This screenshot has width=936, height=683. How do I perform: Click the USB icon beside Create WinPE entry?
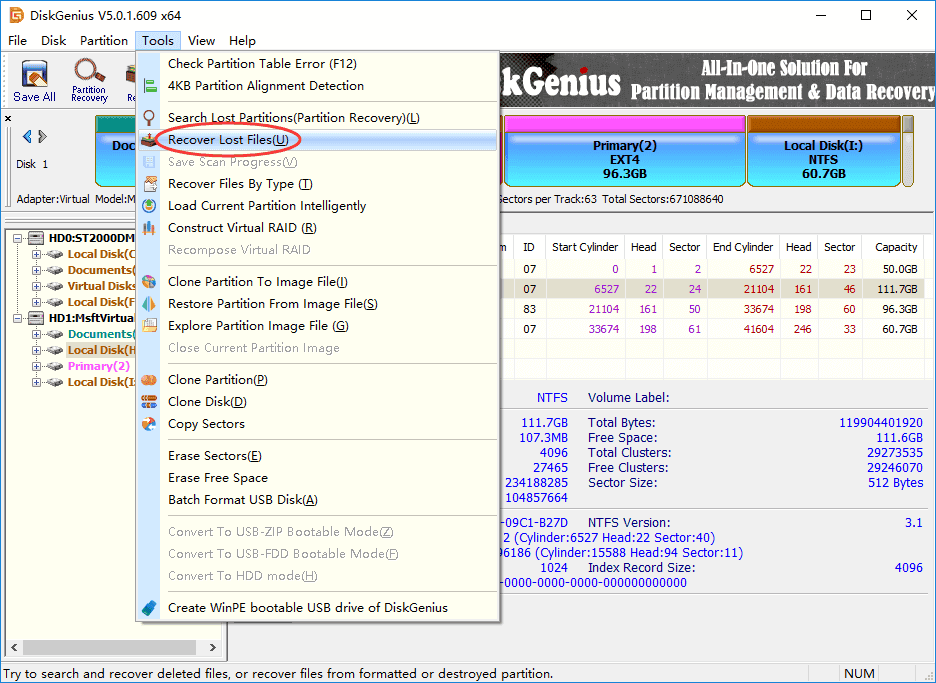tap(149, 608)
